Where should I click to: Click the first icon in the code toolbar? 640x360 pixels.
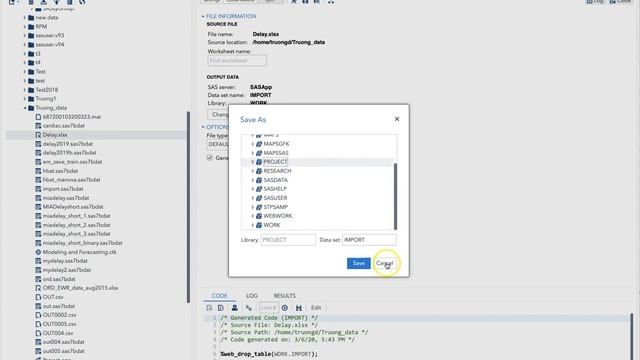tap(209, 308)
